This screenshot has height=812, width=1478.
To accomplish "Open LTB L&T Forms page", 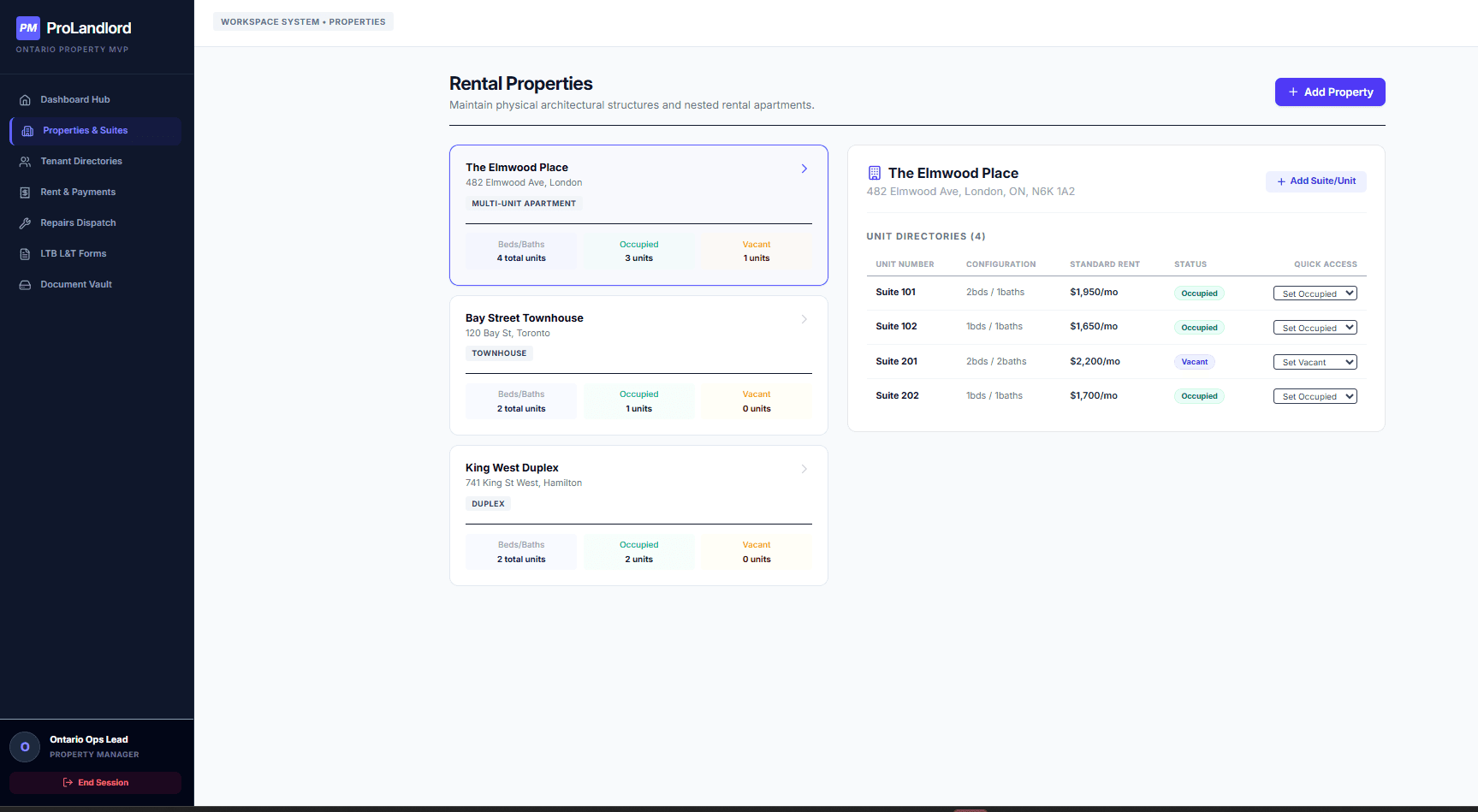I will tap(96, 254).
